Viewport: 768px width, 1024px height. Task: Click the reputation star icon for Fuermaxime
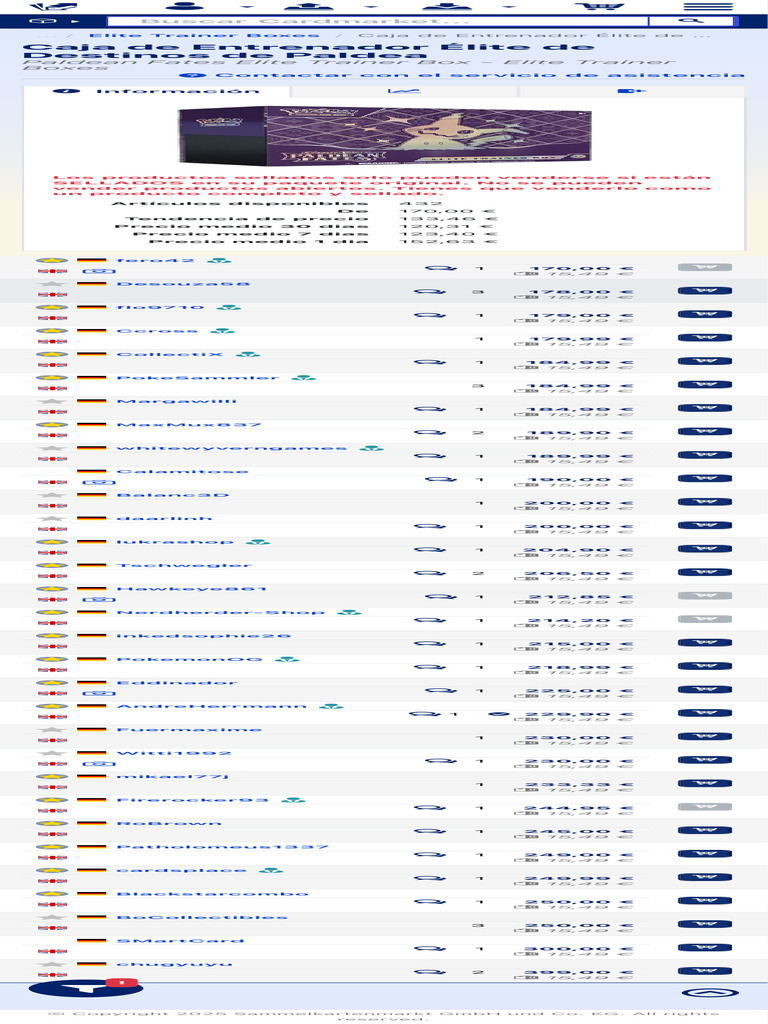coord(52,729)
